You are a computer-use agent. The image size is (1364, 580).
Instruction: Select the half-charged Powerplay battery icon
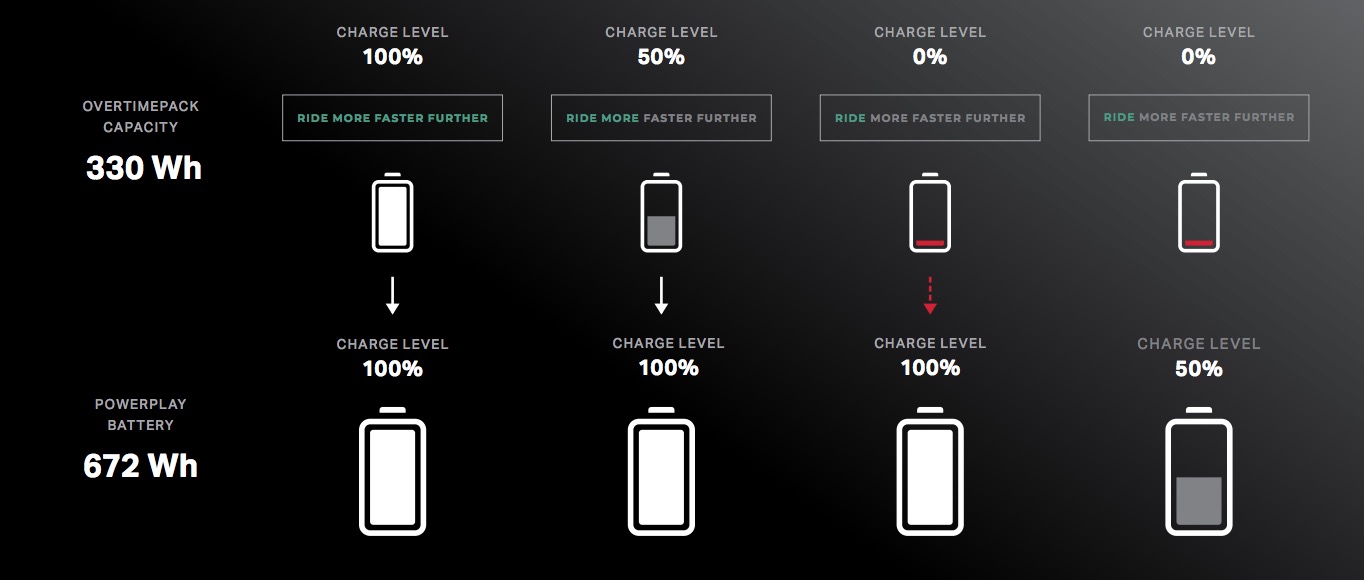(1198, 472)
